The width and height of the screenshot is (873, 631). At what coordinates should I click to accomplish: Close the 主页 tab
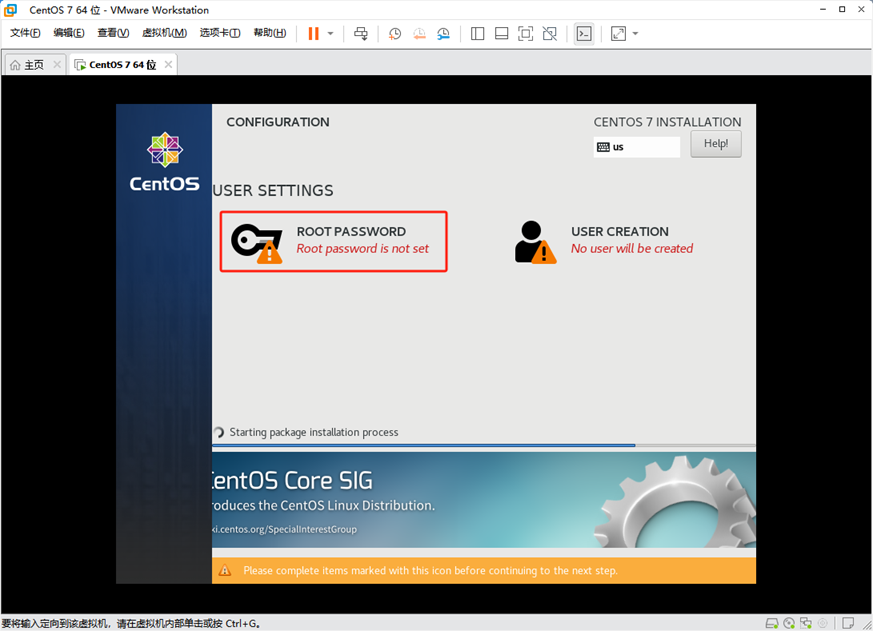[x=57, y=65]
